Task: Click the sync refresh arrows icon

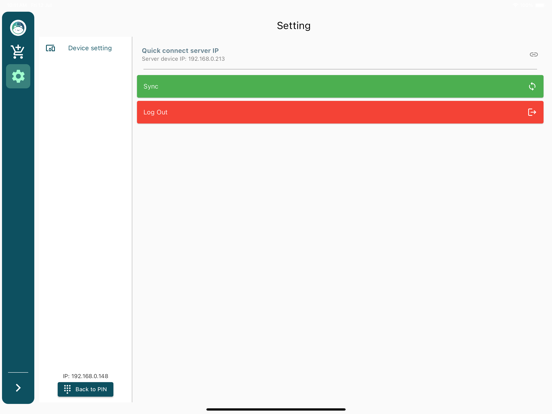Action: coord(532,86)
